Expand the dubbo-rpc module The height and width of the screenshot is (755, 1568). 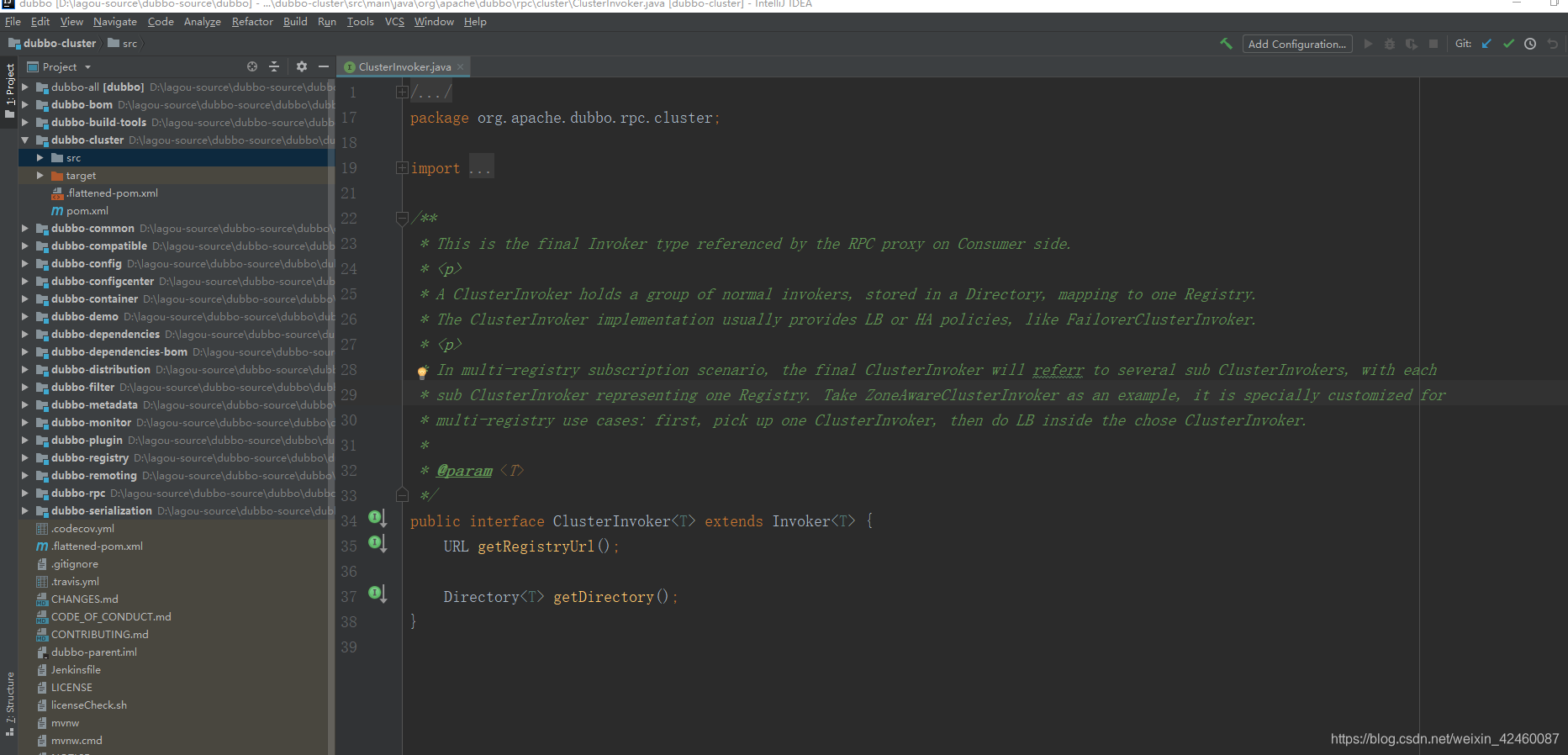tap(25, 494)
